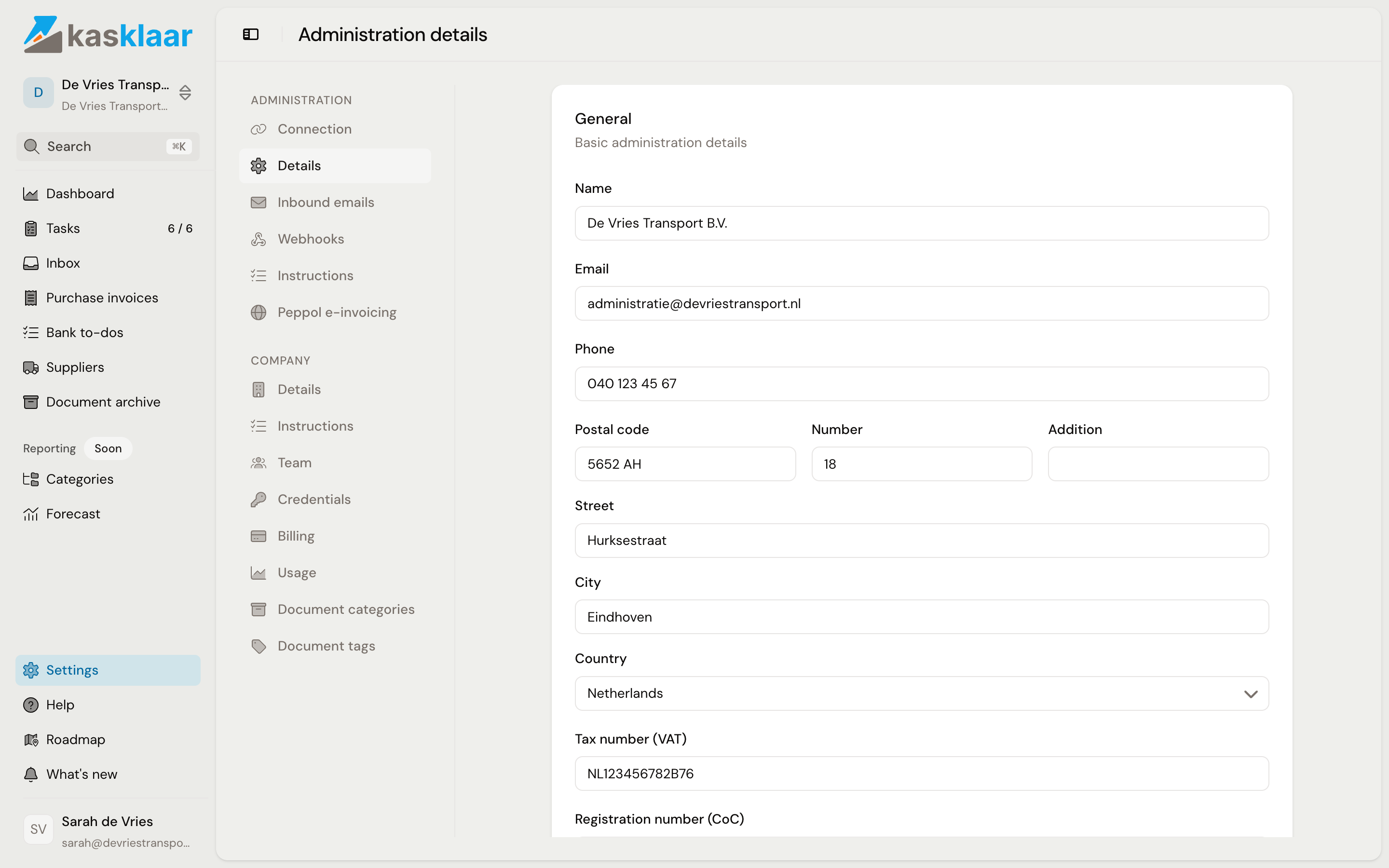Click the Search field
1389x868 pixels.
tap(108, 147)
